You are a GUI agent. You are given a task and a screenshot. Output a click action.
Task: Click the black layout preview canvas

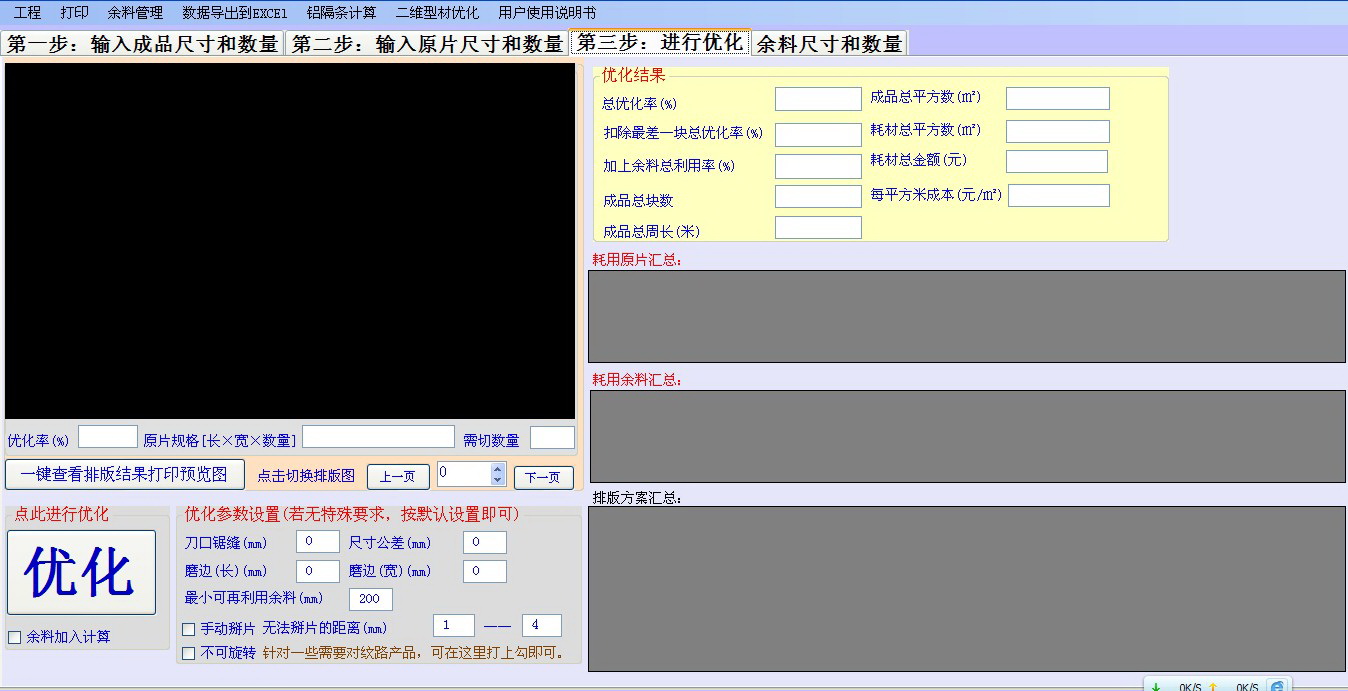(x=290, y=240)
